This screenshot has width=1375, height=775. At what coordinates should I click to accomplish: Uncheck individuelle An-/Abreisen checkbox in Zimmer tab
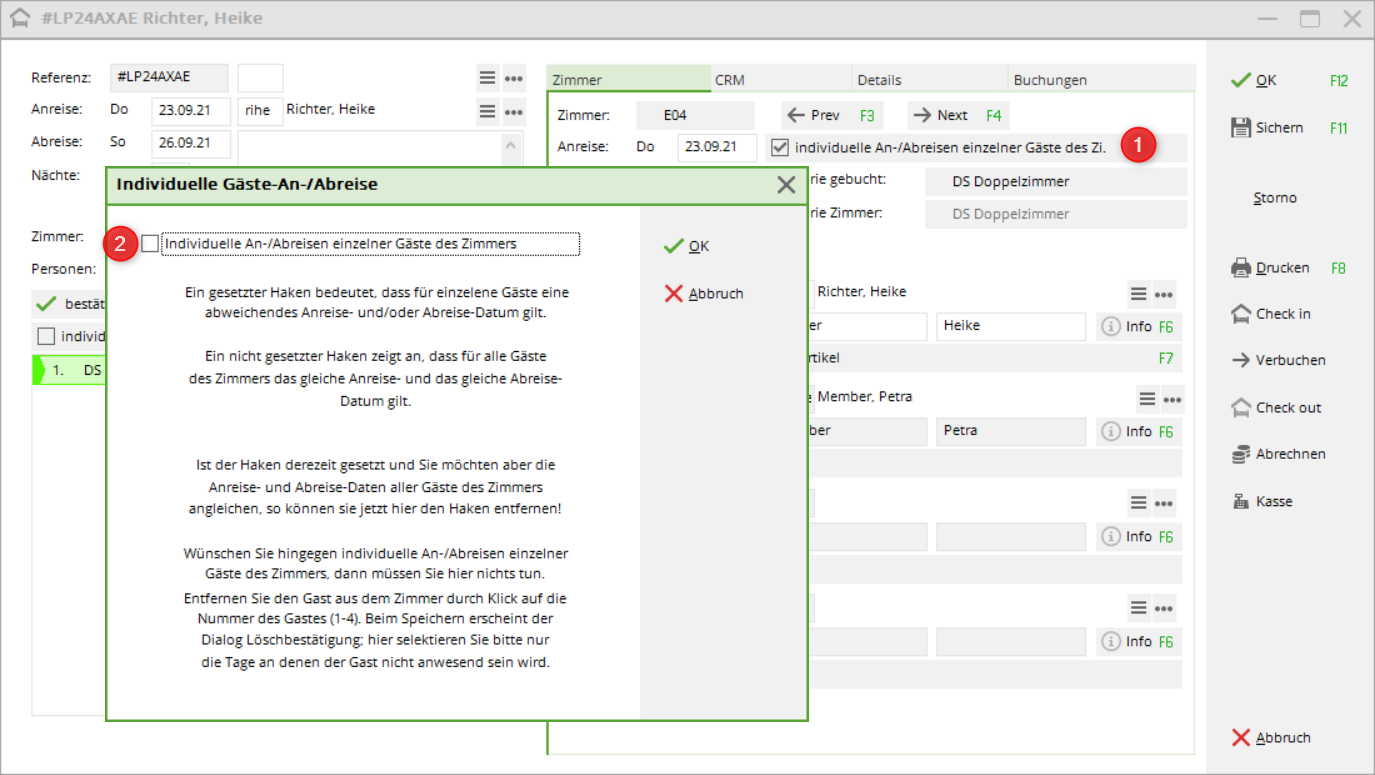click(x=780, y=148)
